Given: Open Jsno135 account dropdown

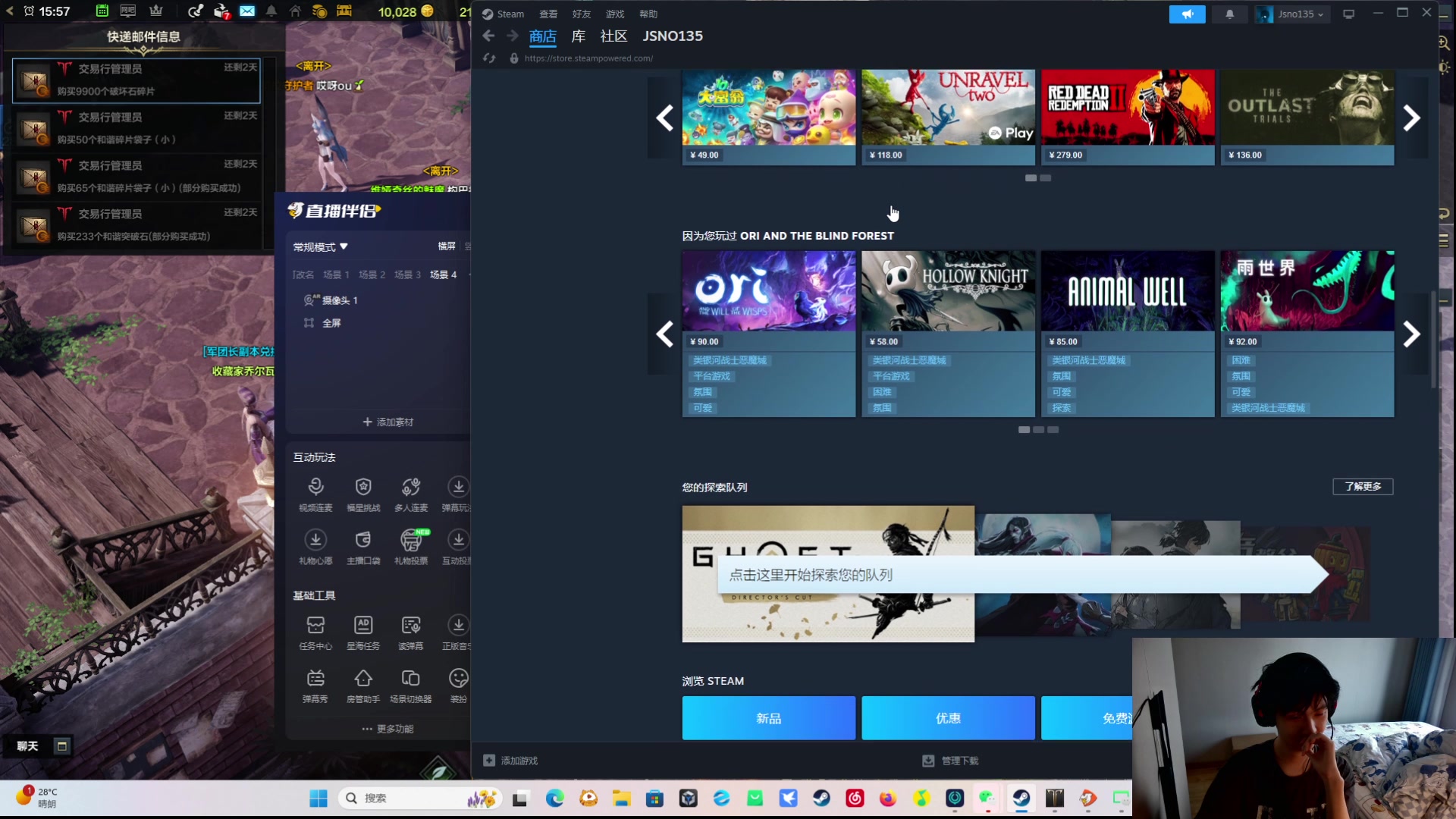Looking at the screenshot, I should (1292, 14).
